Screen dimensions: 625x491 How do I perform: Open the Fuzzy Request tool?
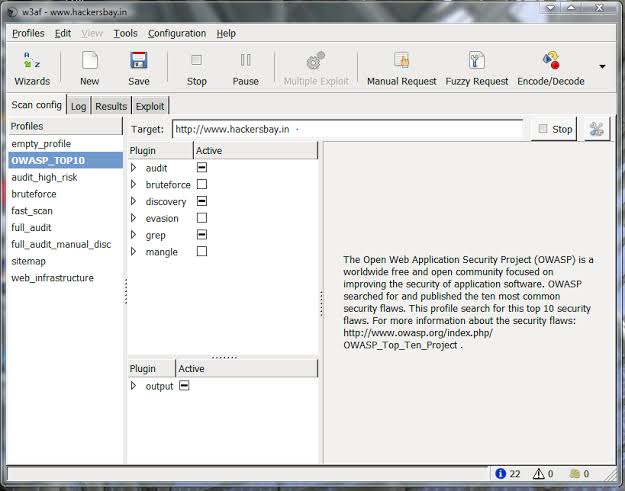tap(476, 68)
